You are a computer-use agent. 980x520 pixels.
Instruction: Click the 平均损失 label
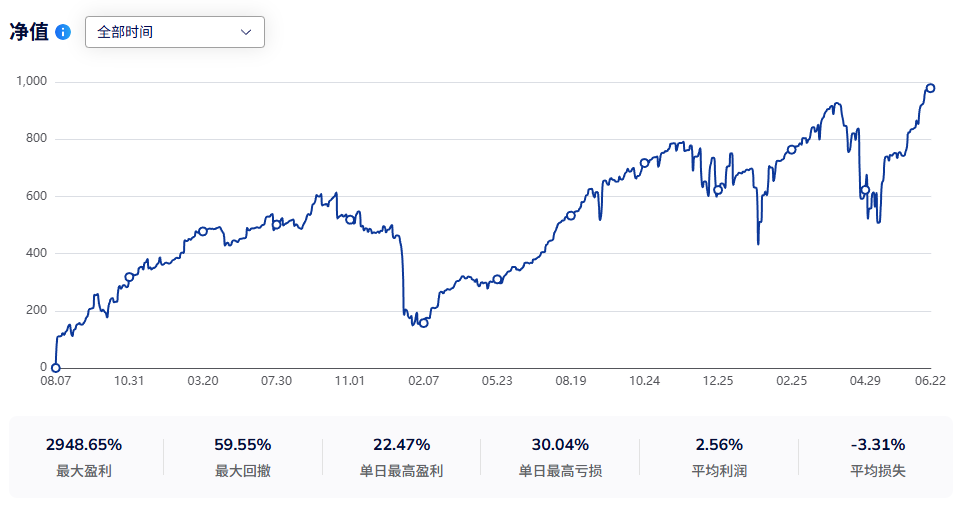click(x=878, y=471)
